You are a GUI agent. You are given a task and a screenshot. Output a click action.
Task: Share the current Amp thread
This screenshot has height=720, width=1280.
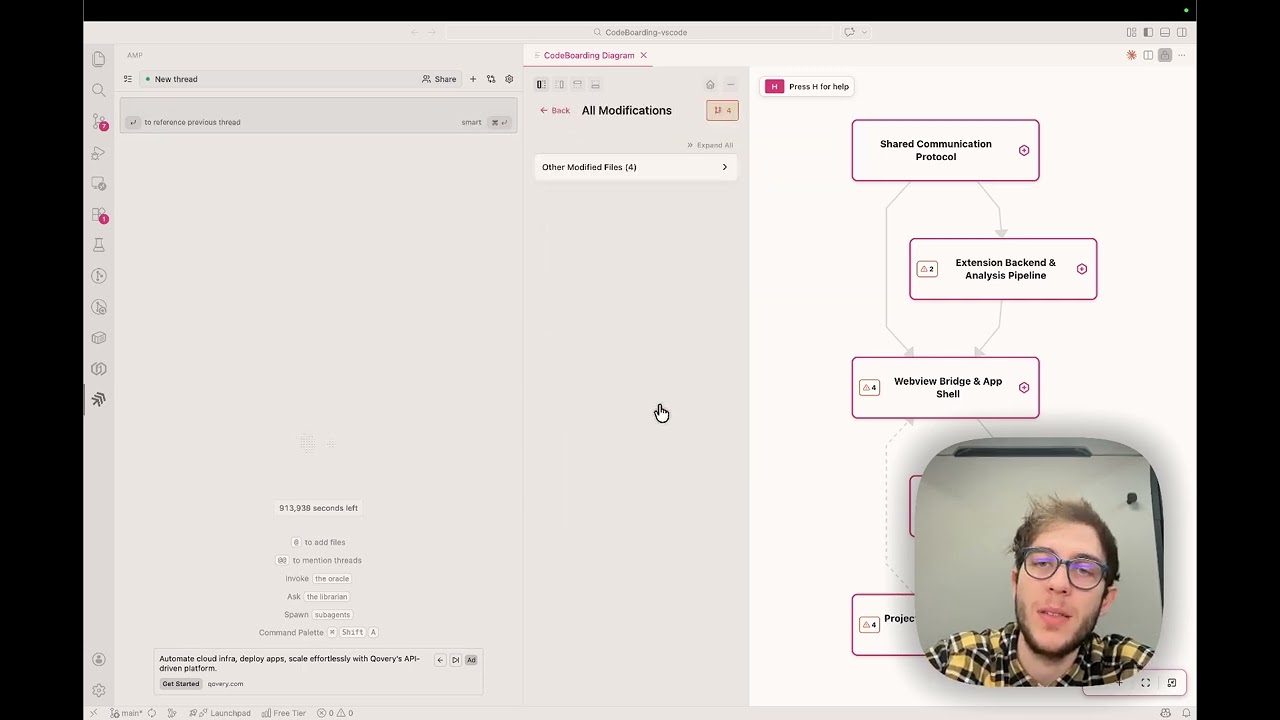pyautogui.click(x=439, y=79)
